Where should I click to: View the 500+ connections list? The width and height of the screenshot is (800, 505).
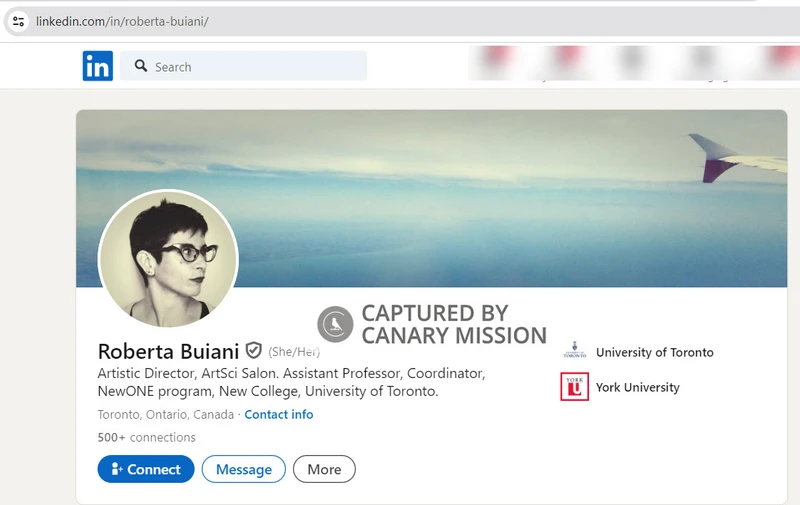(x=146, y=437)
